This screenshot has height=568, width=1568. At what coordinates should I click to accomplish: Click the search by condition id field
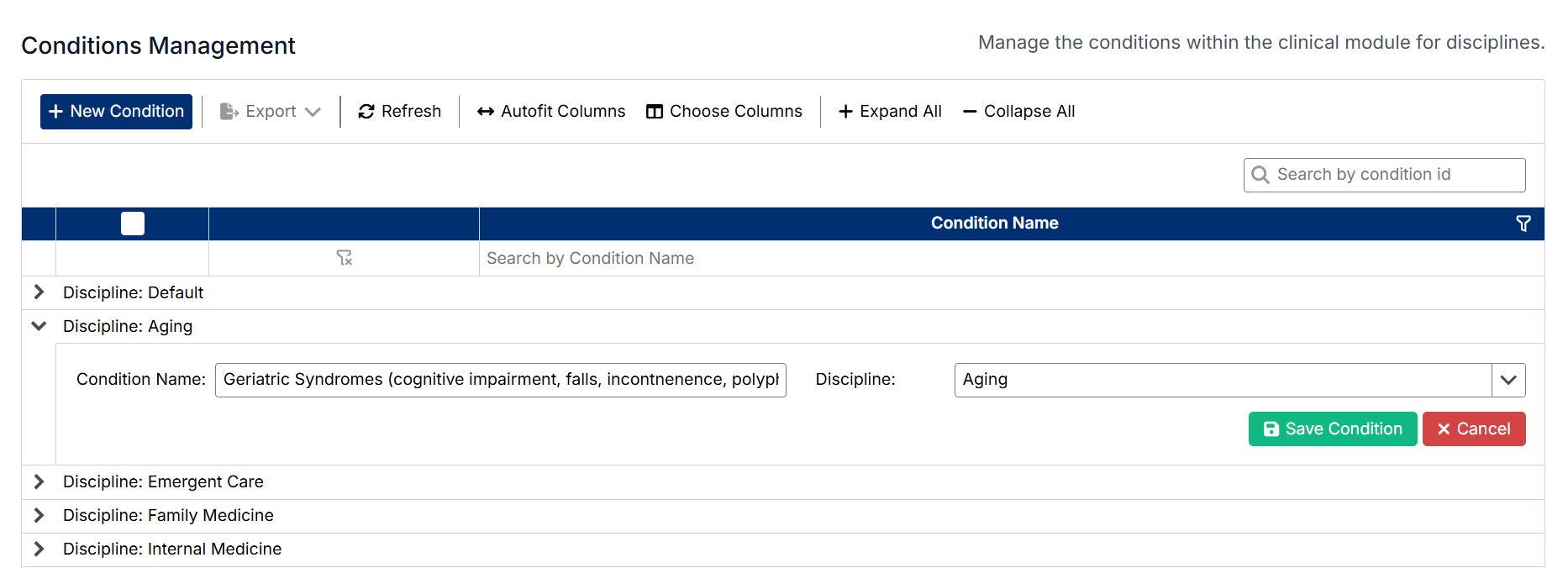pyautogui.click(x=1395, y=175)
